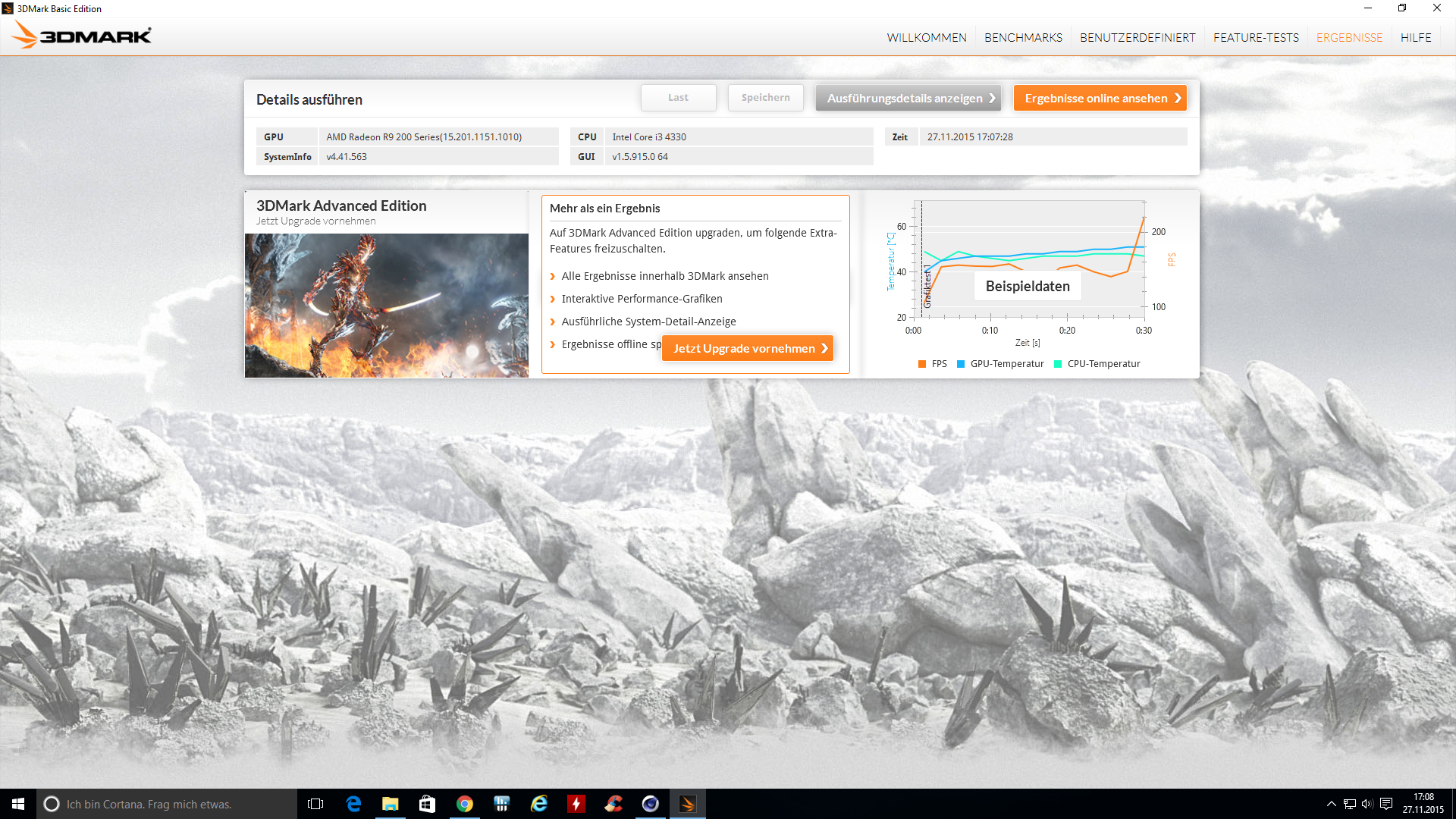
Task: Open the BENCHMARKS tab
Action: pyautogui.click(x=1023, y=38)
